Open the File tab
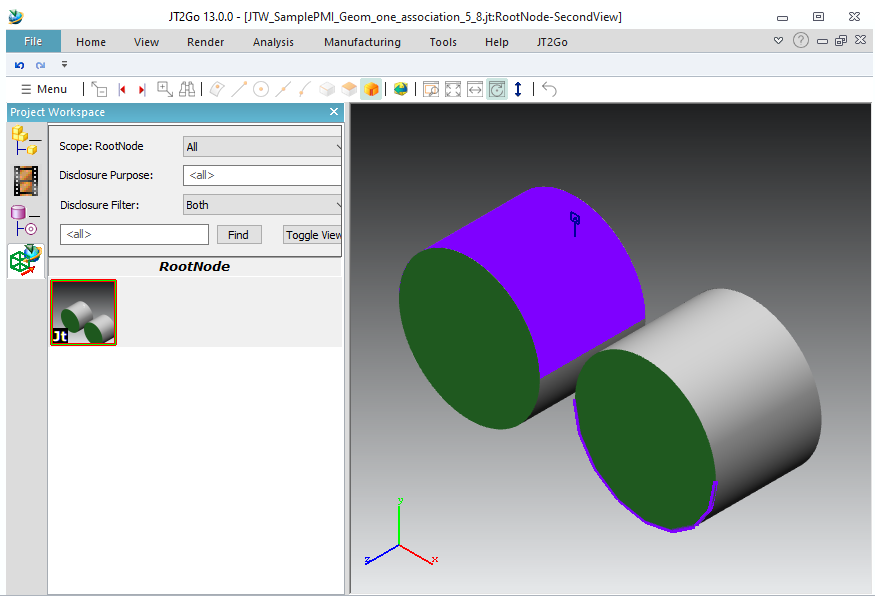 (33, 41)
